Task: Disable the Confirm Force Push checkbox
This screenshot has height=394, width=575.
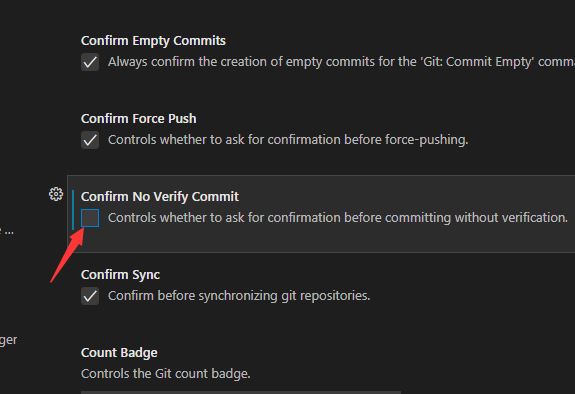Action: pyautogui.click(x=90, y=140)
